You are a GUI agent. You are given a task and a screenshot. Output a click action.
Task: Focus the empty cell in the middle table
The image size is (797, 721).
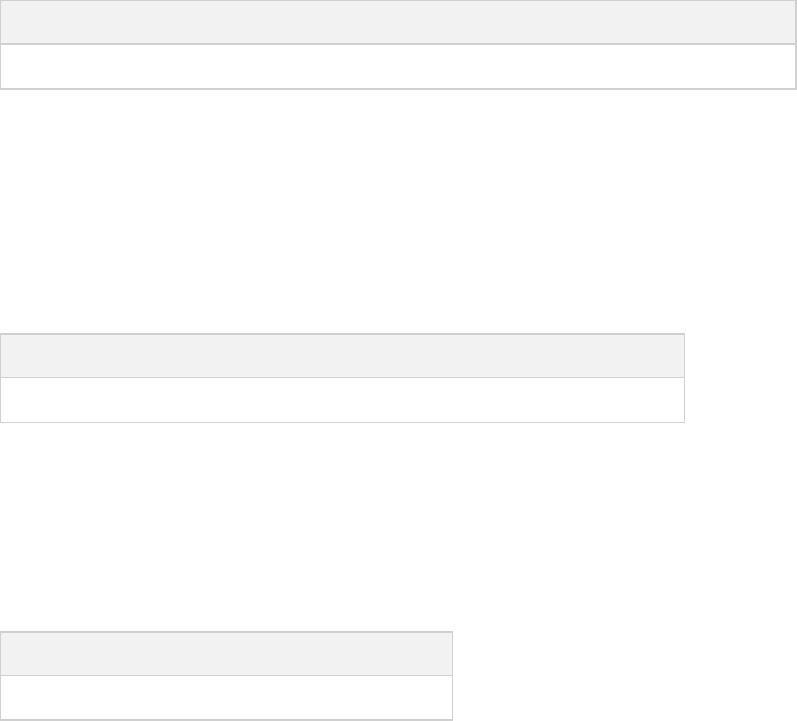click(x=342, y=400)
